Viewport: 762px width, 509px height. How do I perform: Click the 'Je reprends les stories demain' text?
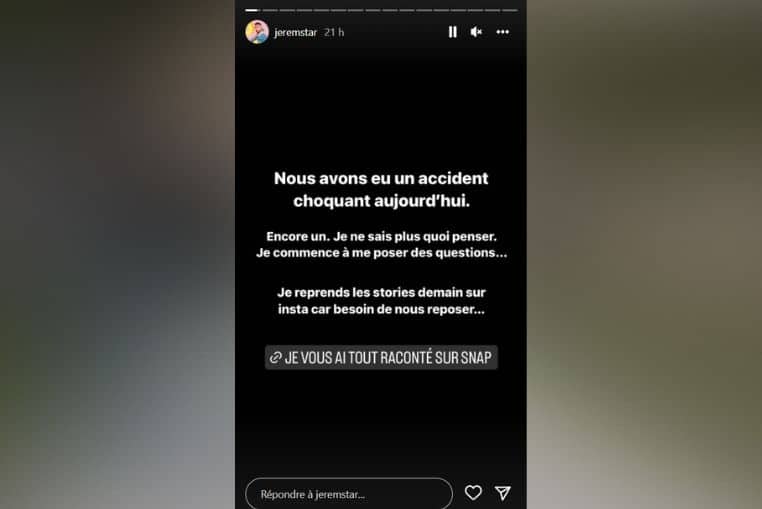[381, 293]
